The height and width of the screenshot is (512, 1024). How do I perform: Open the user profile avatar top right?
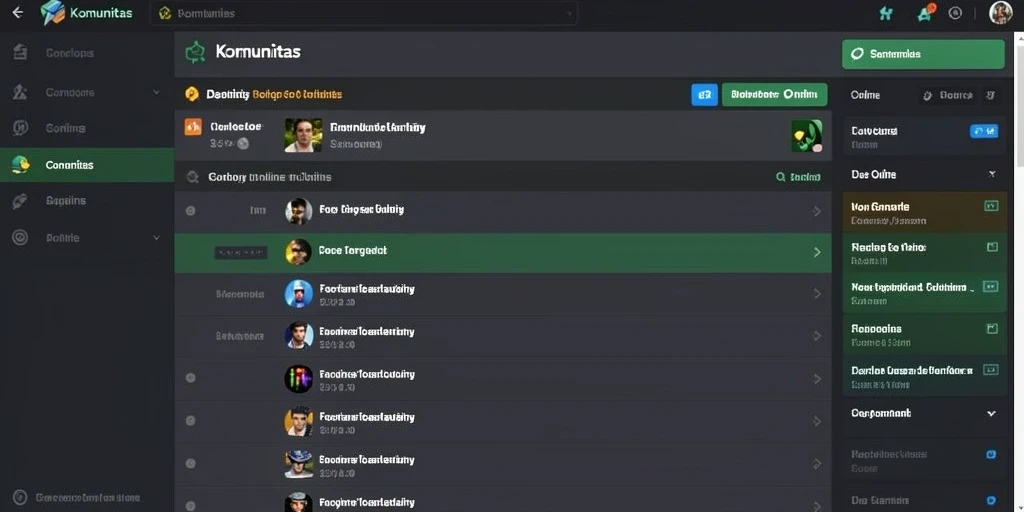[1000, 12]
